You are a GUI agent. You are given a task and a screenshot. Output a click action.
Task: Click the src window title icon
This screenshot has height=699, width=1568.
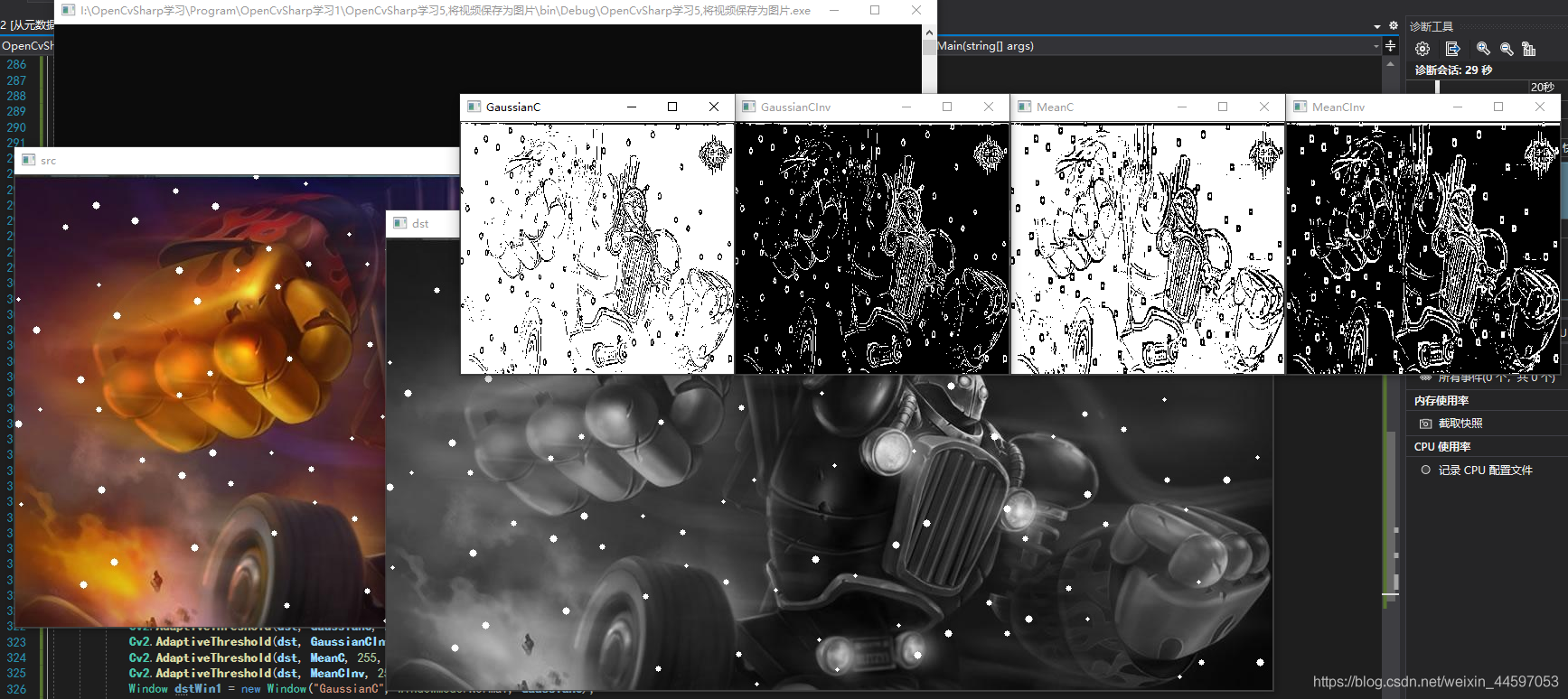click(x=28, y=160)
